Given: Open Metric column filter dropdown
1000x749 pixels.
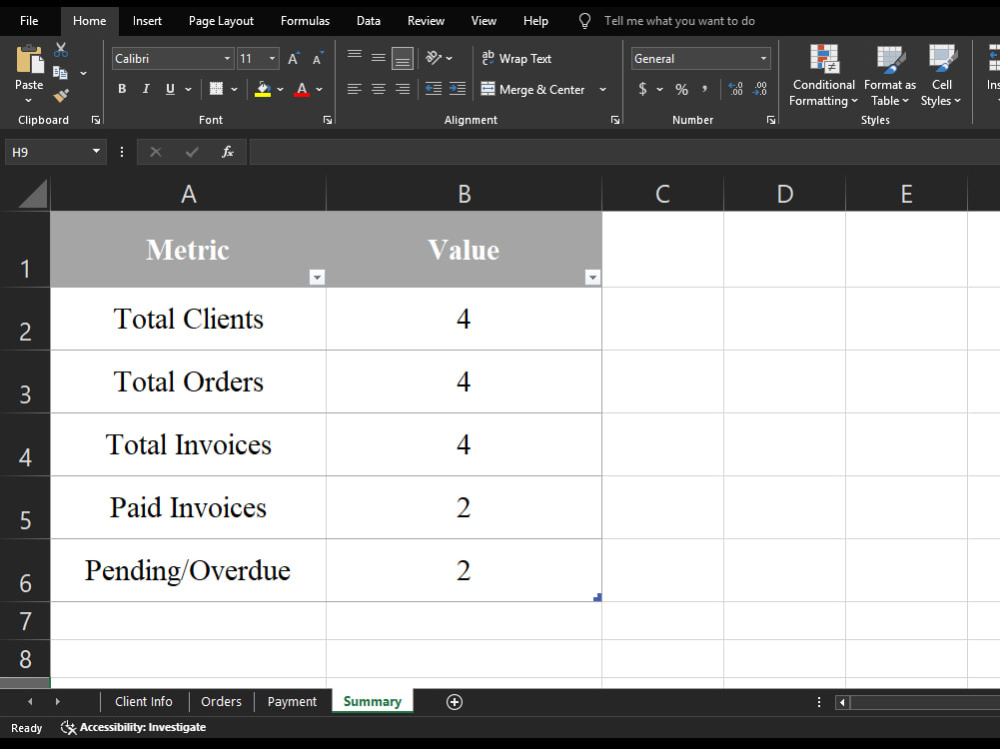Looking at the screenshot, I should click(317, 277).
